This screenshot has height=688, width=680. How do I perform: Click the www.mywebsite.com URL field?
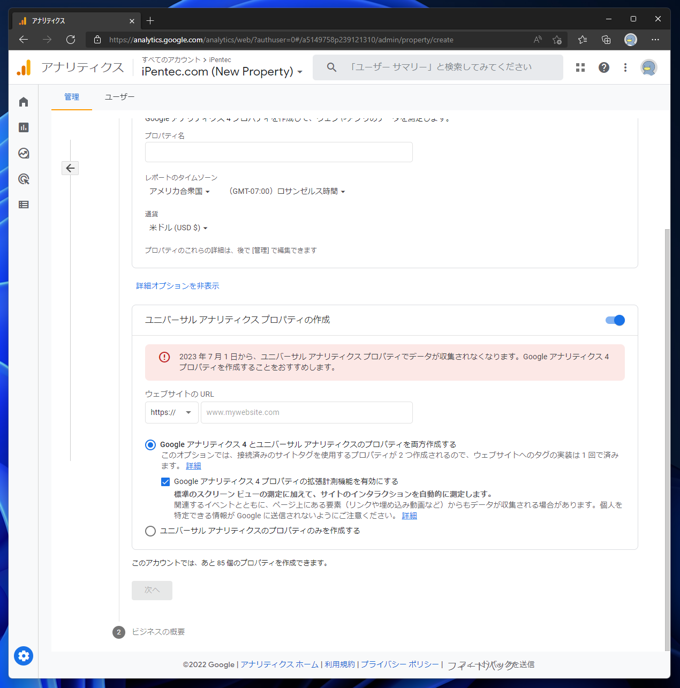[307, 412]
